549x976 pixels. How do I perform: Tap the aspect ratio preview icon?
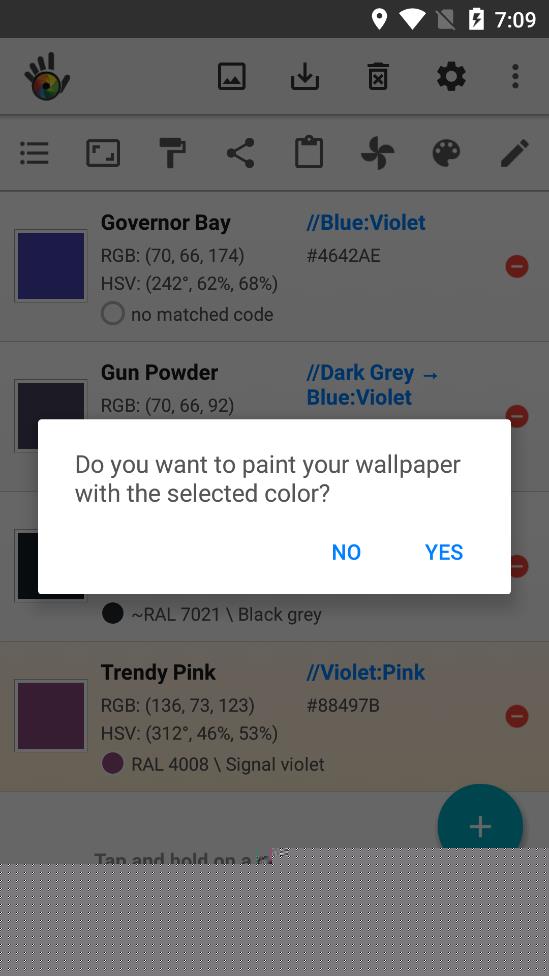click(x=103, y=153)
